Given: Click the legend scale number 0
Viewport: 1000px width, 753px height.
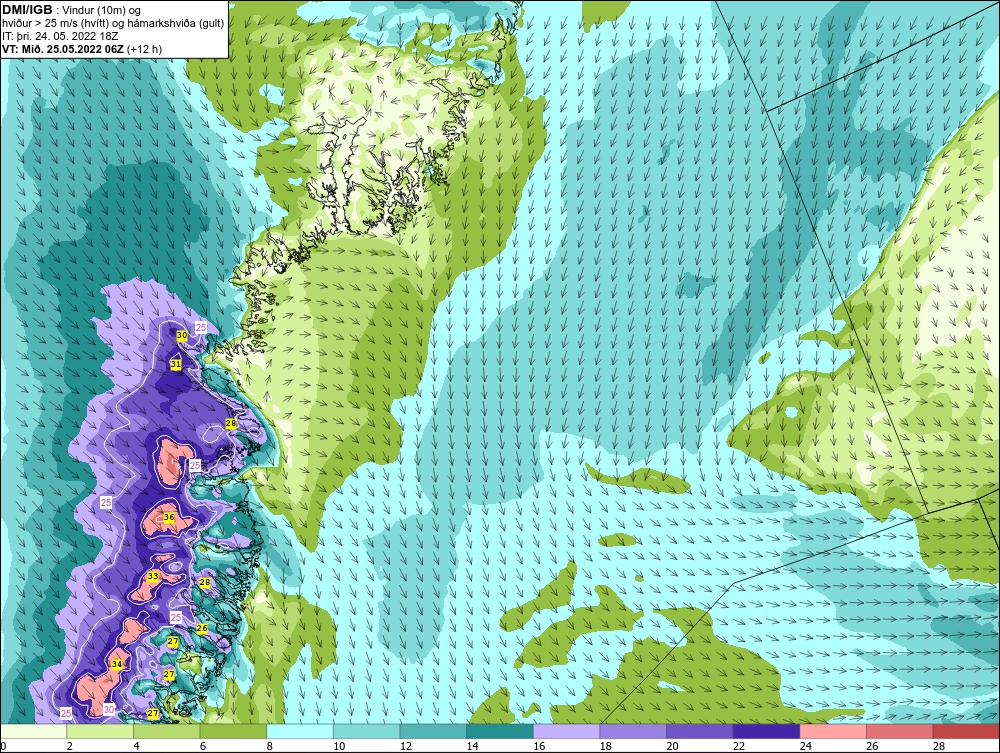Looking at the screenshot, I should [x=3, y=746].
